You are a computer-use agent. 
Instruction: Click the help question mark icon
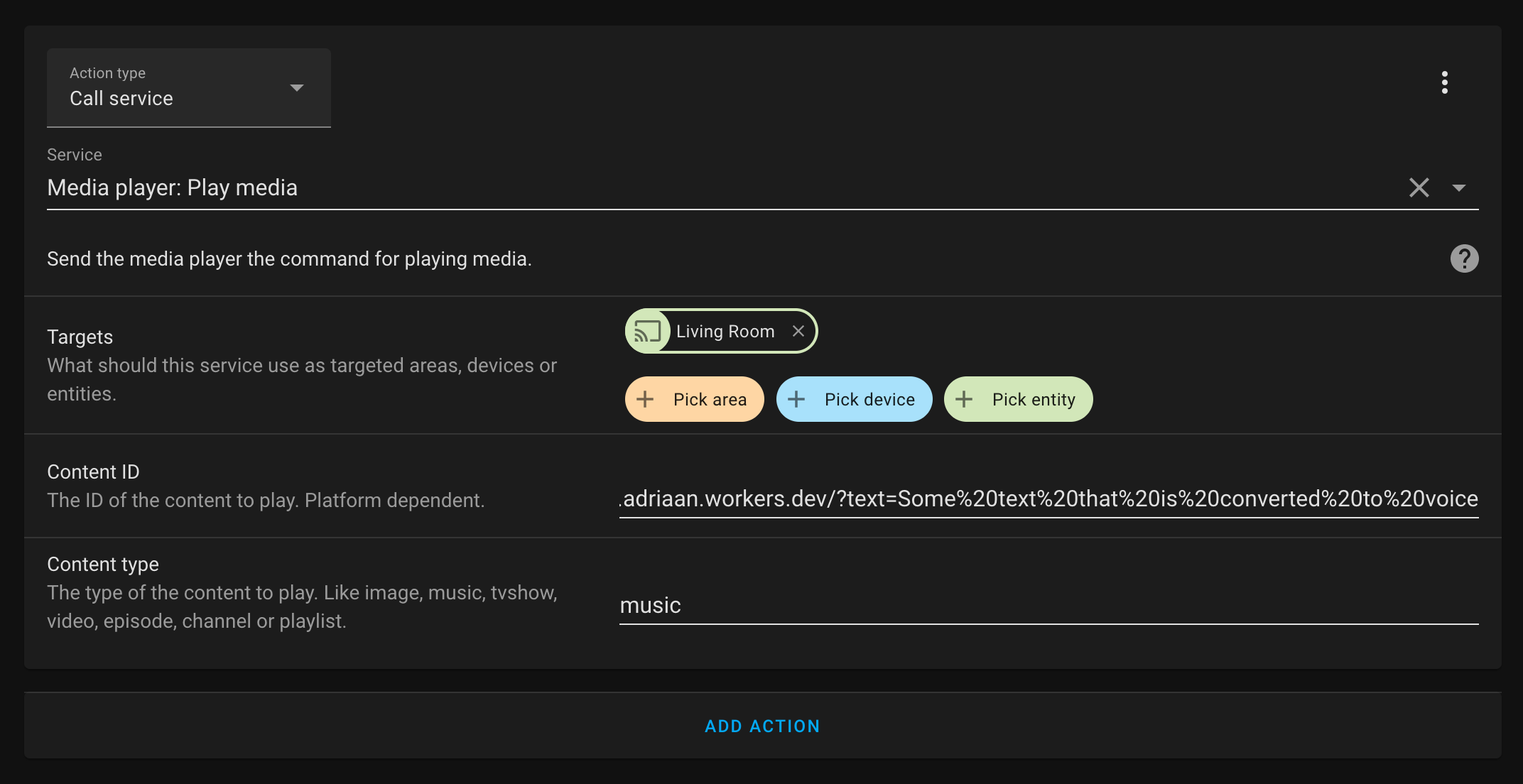1465,258
